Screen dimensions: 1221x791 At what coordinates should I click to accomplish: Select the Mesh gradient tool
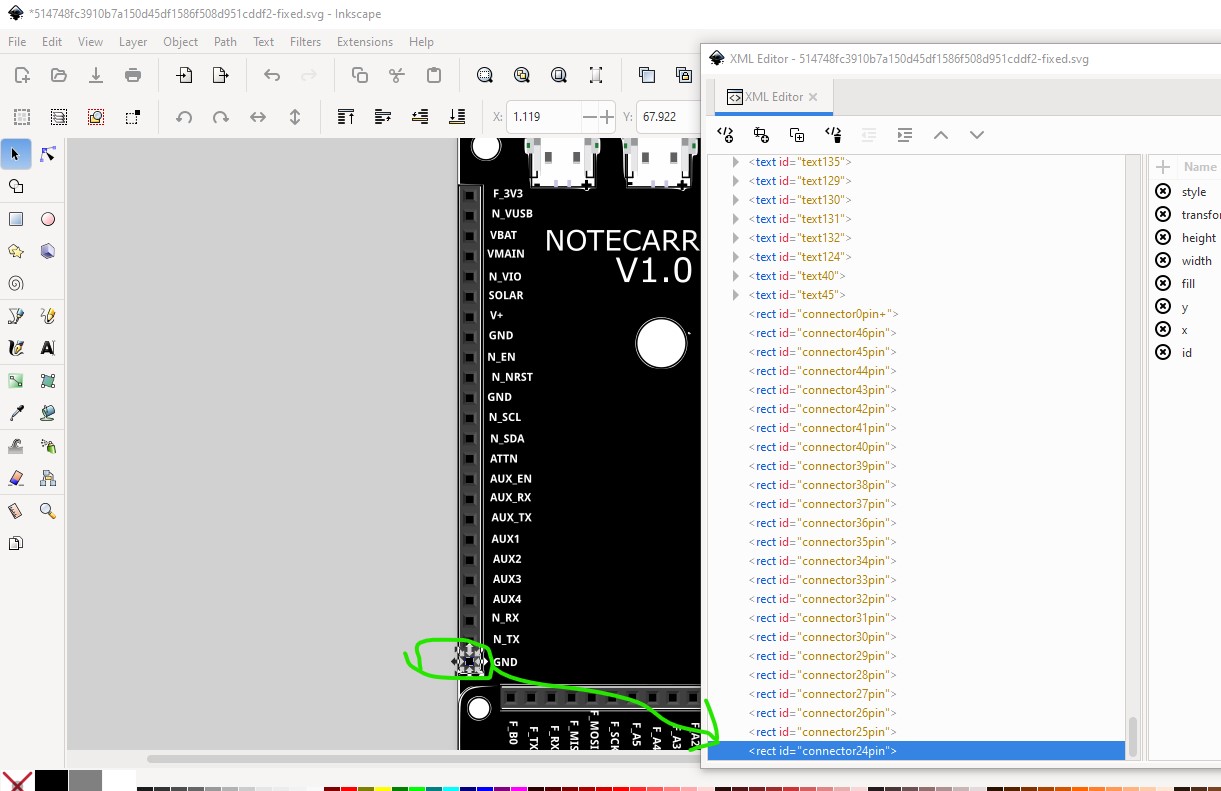47,381
